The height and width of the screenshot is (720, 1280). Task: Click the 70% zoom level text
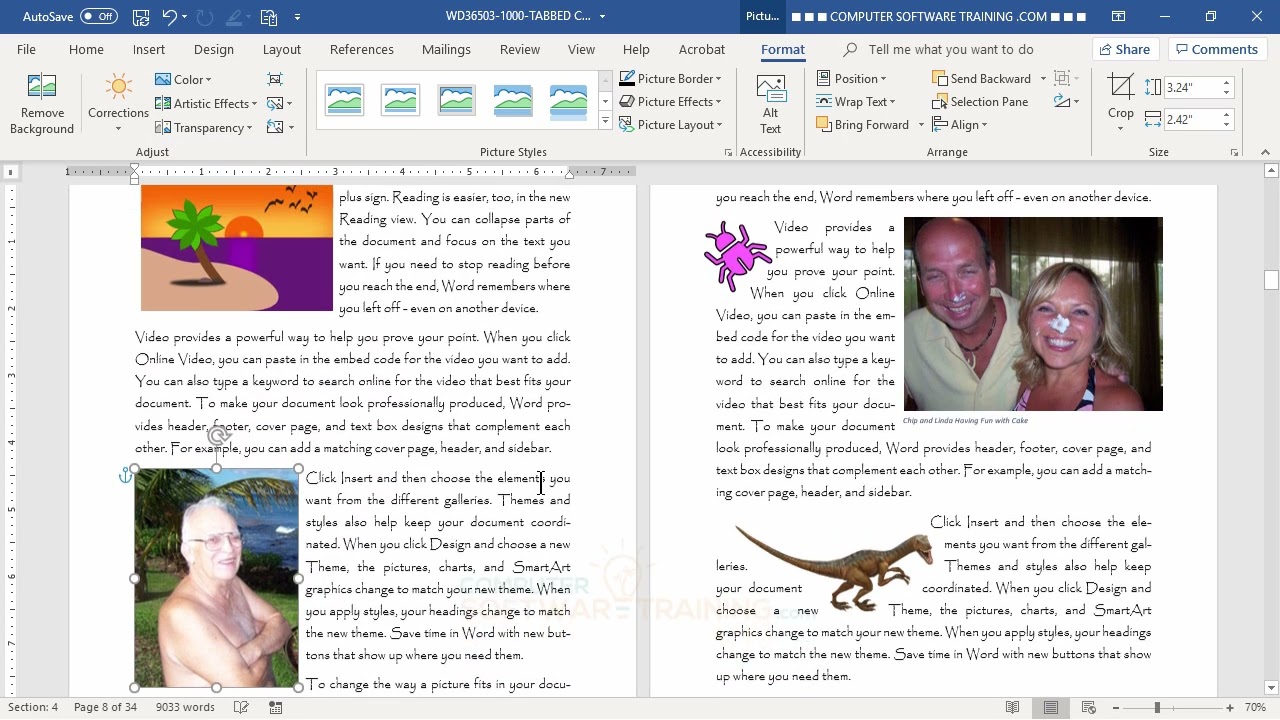pyautogui.click(x=1255, y=707)
